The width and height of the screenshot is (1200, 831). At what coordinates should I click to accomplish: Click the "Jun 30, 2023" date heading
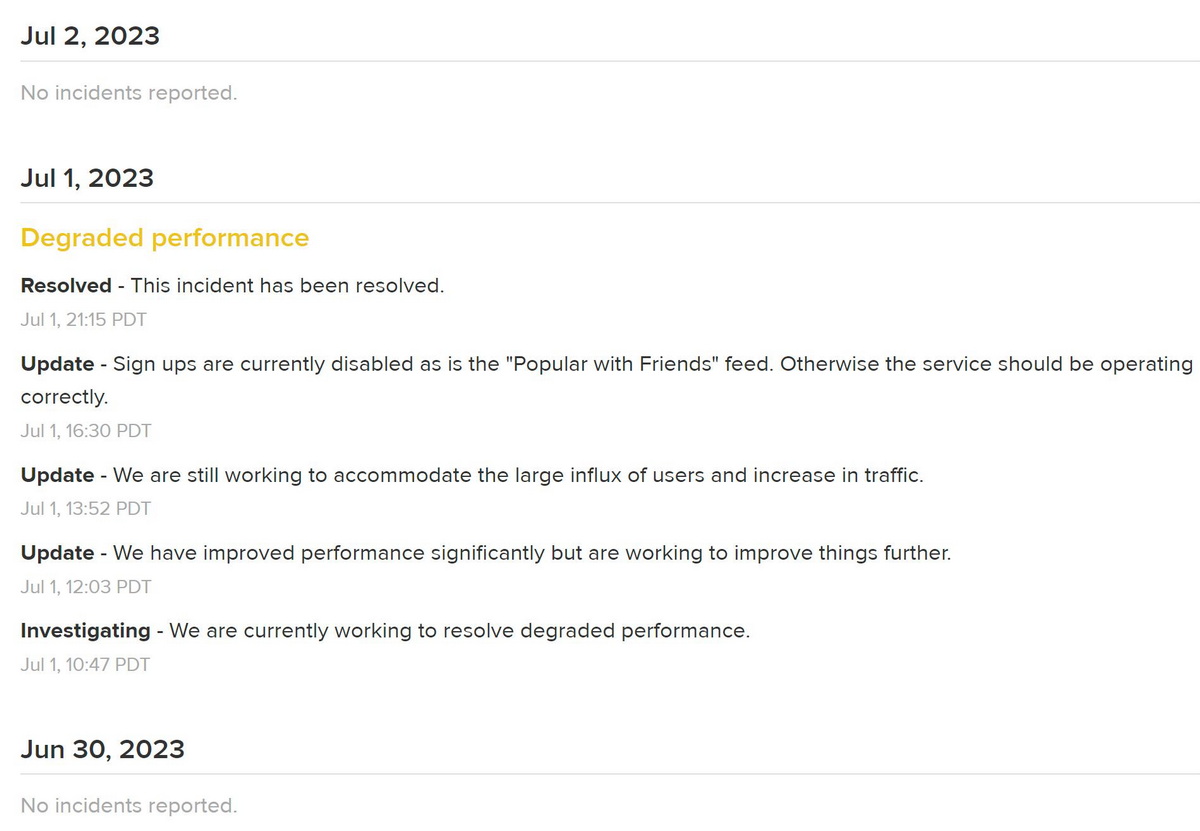click(x=102, y=750)
